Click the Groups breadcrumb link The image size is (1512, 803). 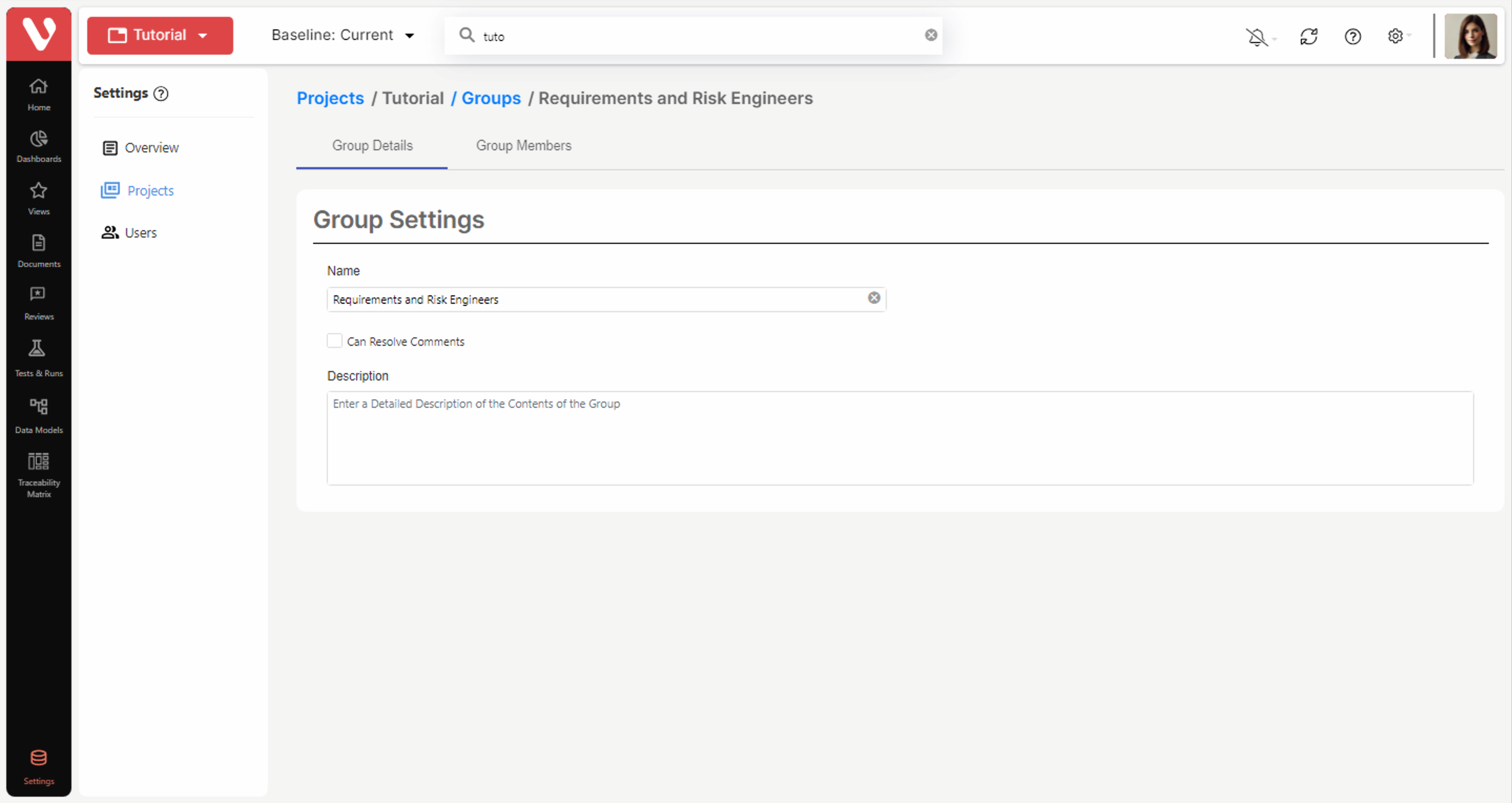click(491, 98)
